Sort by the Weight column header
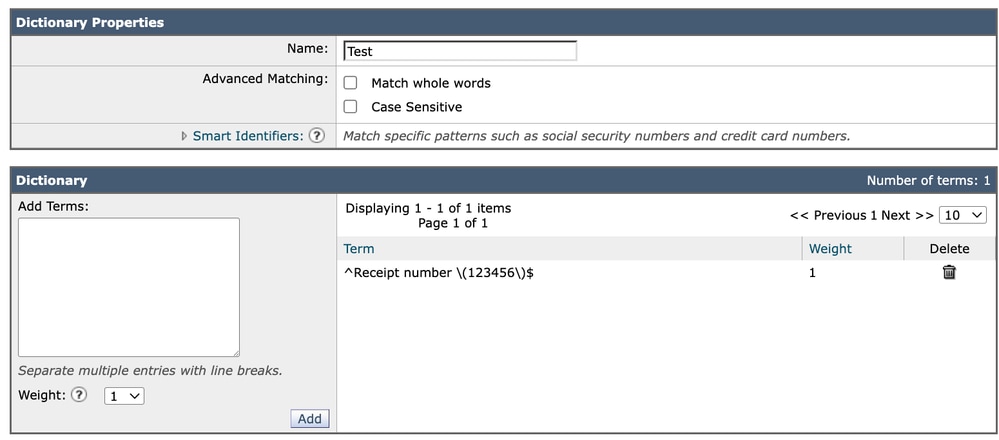The width and height of the screenshot is (999, 440). [x=830, y=248]
